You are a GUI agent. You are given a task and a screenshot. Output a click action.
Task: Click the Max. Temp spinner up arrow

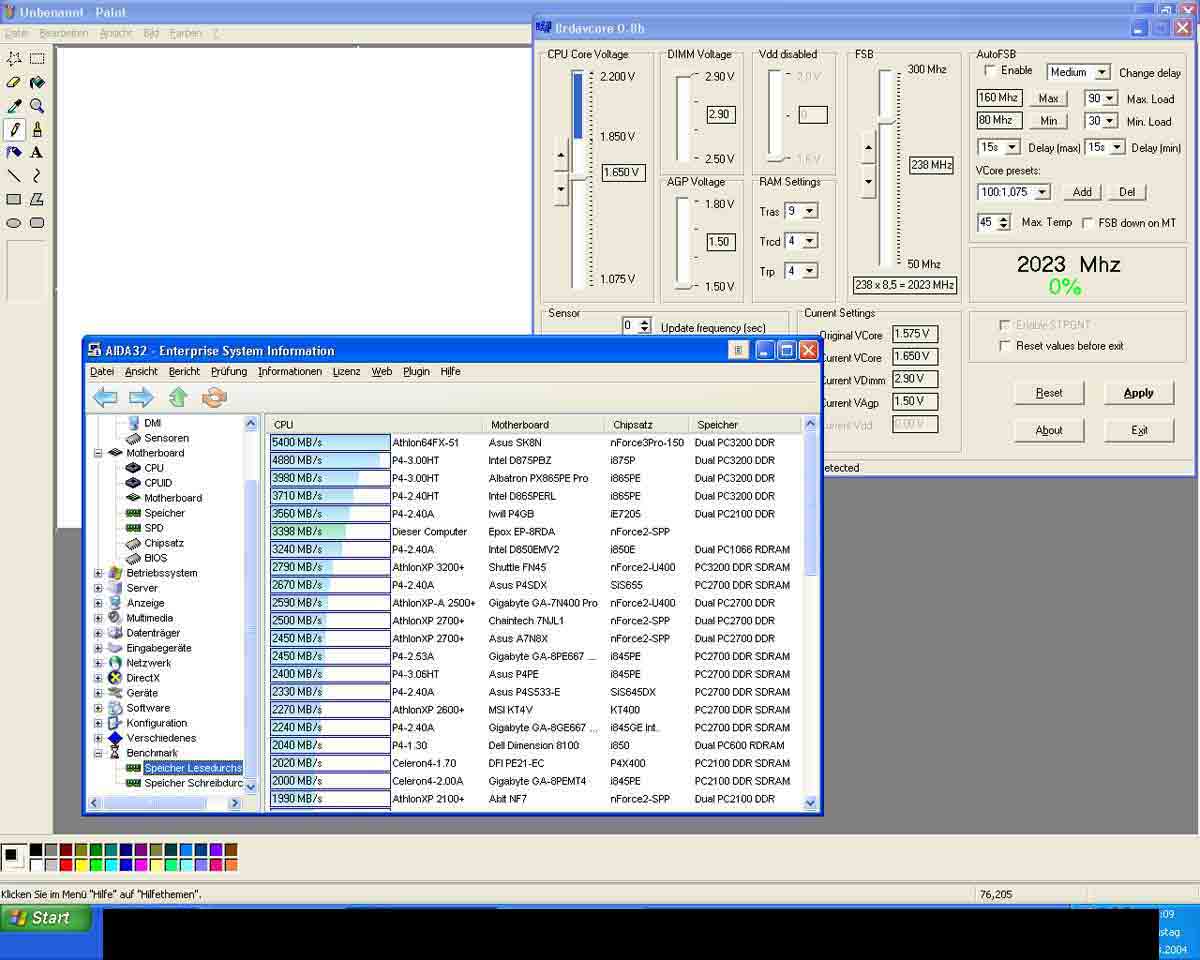coord(1004,218)
